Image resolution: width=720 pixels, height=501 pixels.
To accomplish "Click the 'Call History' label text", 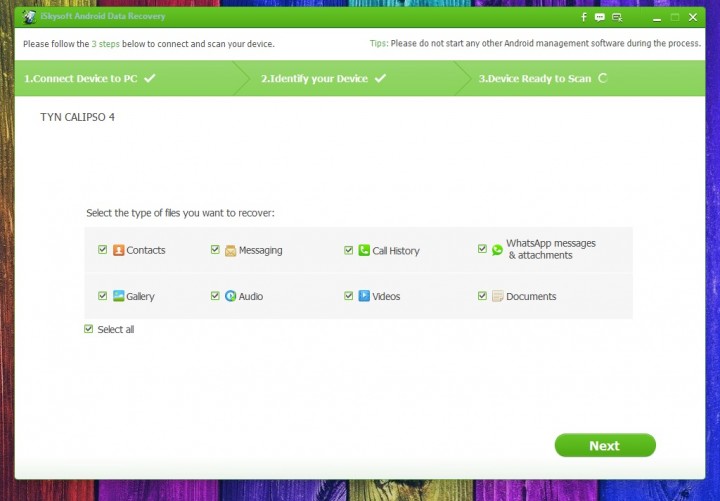I will (x=396, y=251).
